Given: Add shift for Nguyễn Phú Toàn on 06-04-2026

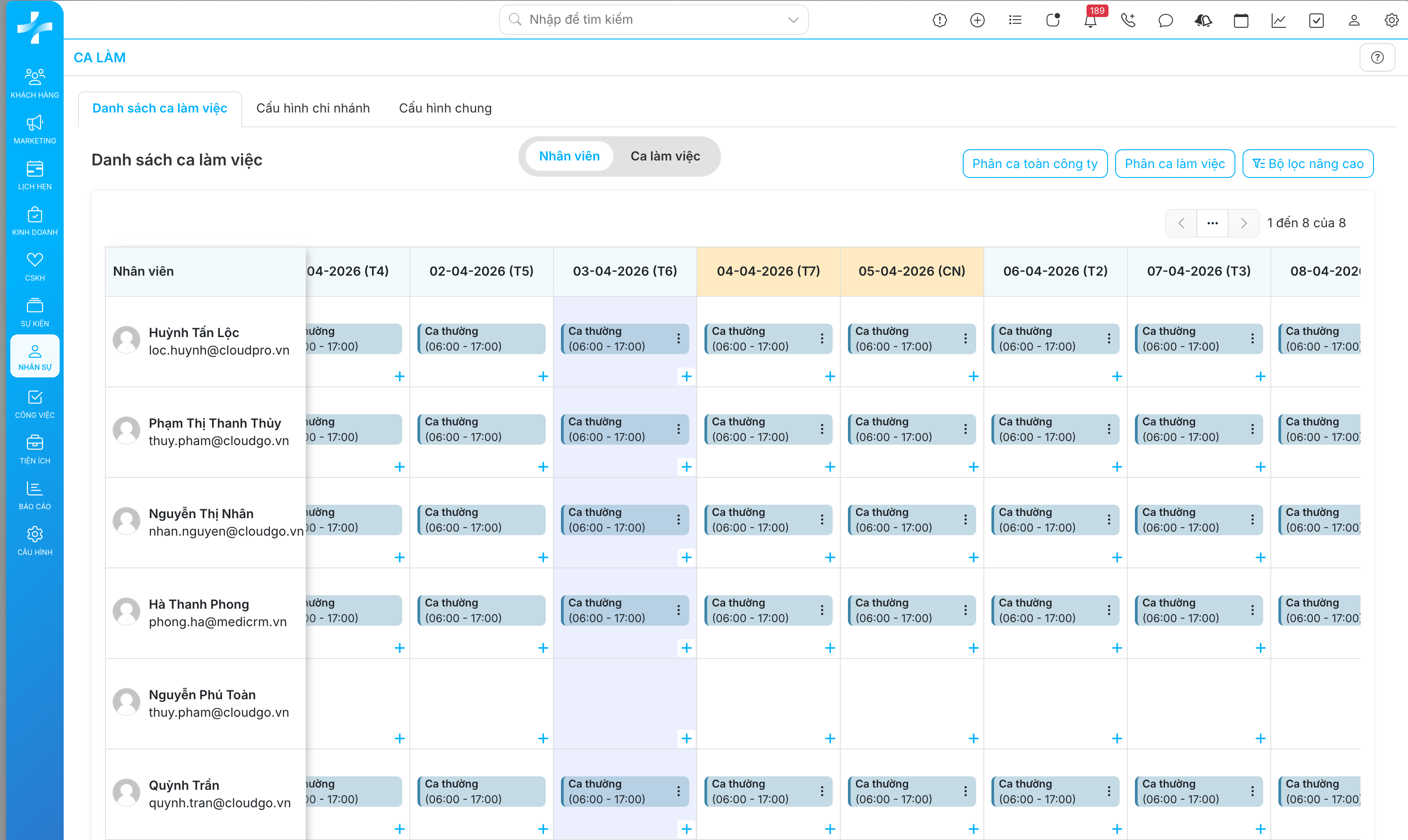Looking at the screenshot, I should (1117, 738).
